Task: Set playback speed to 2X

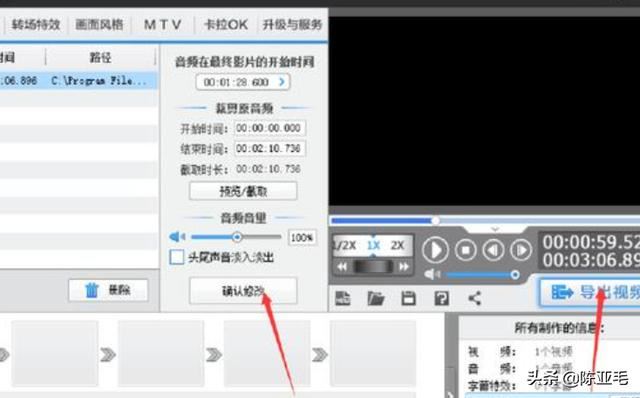Action: tap(397, 245)
